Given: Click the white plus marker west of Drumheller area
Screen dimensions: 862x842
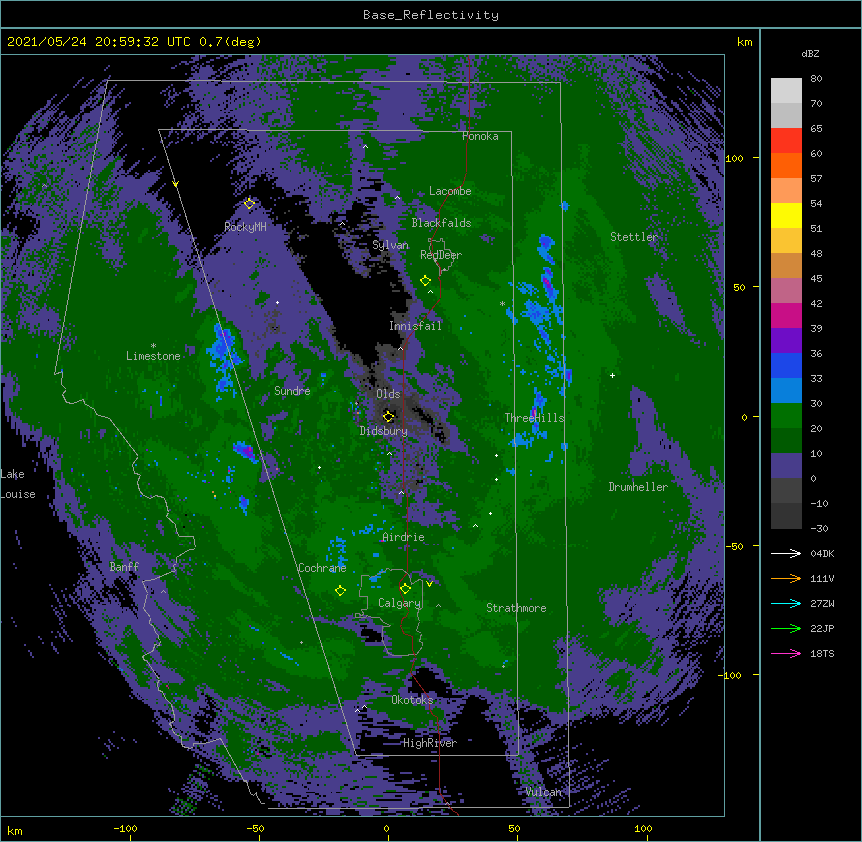Looking at the screenshot, I should tap(612, 375).
